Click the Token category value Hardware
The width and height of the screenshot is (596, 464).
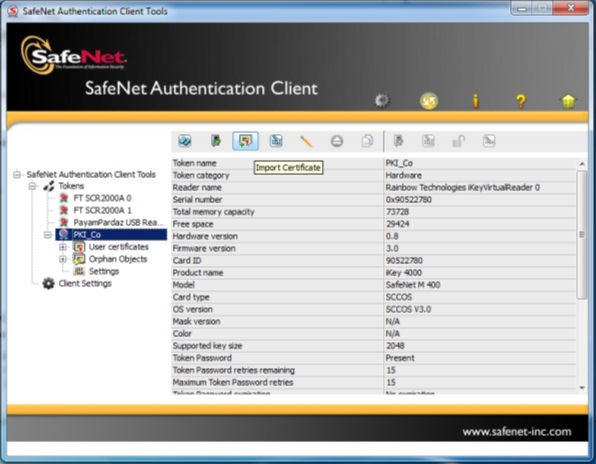403,175
